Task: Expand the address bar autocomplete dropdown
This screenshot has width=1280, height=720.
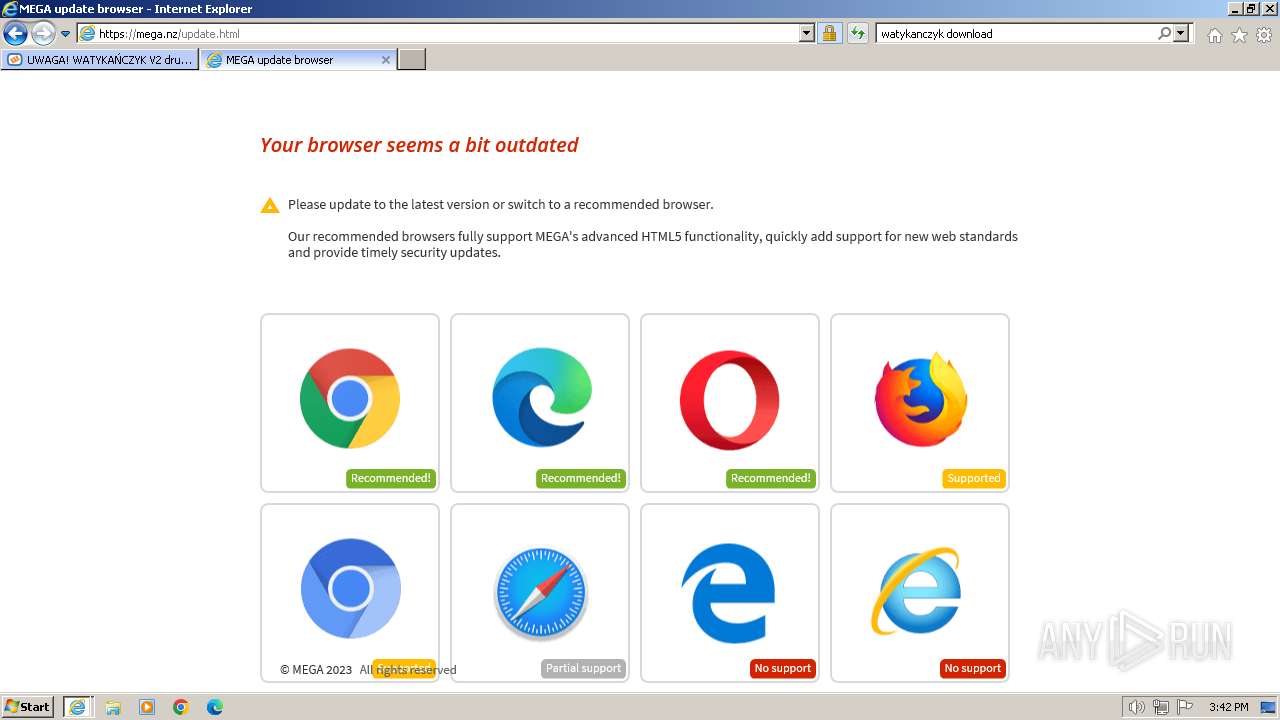Action: (807, 34)
